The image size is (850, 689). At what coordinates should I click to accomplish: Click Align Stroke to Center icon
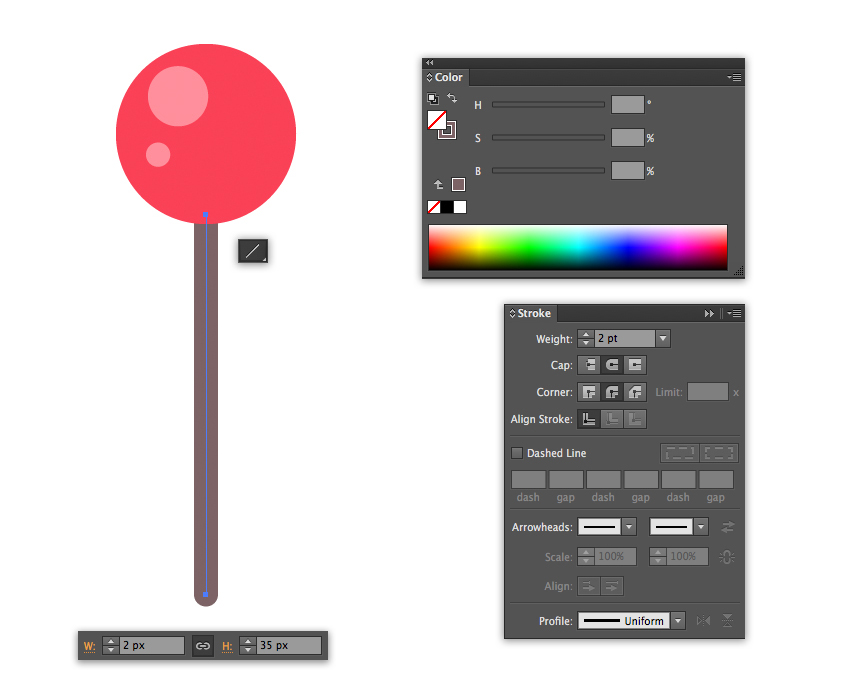[x=589, y=419]
